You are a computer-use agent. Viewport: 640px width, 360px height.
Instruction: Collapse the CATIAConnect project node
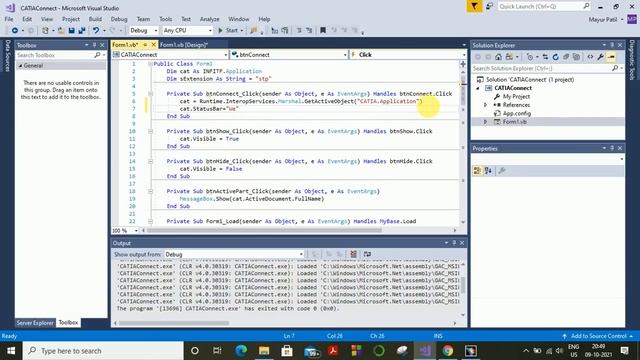click(478, 88)
